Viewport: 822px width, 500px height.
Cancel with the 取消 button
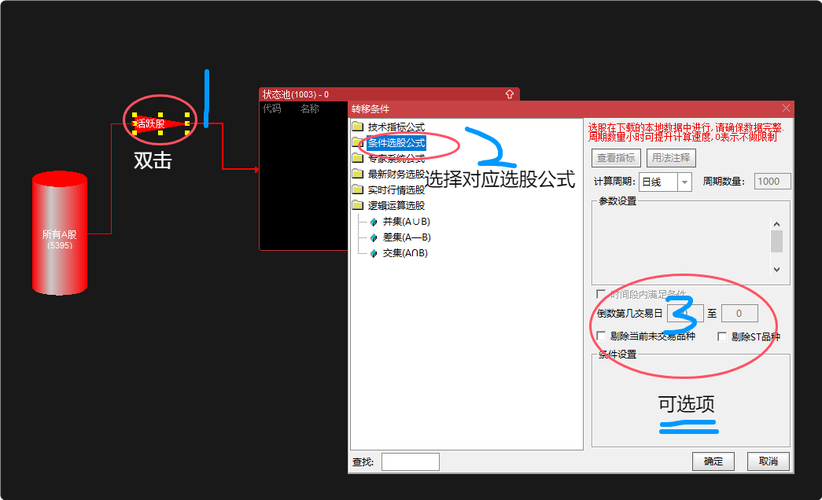click(x=768, y=461)
